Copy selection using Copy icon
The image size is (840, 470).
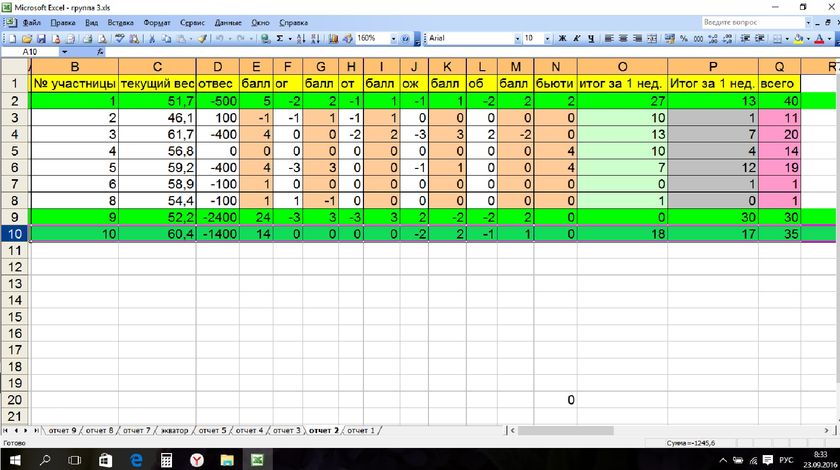click(x=167, y=39)
